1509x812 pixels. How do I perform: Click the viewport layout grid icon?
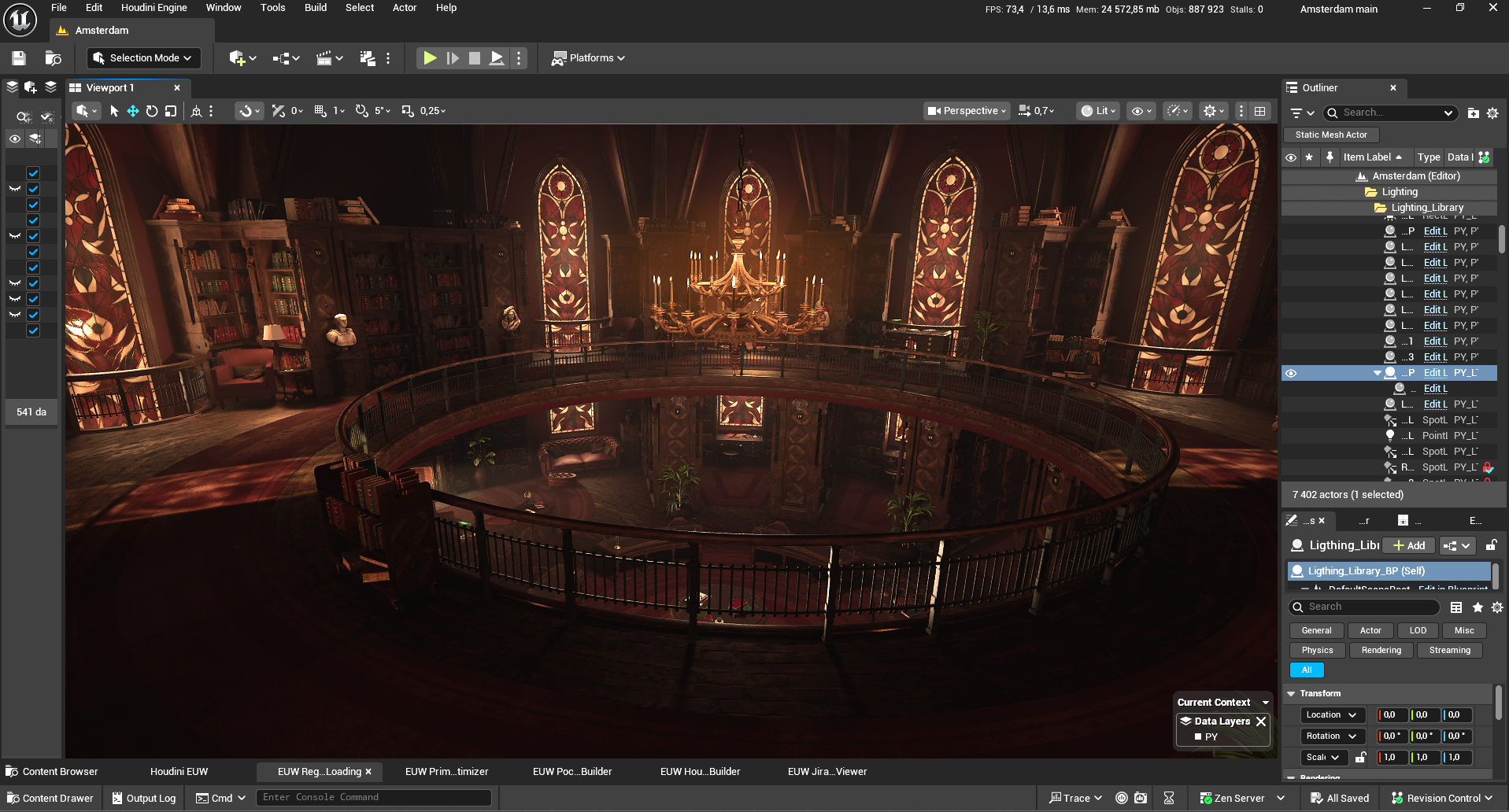click(1260, 111)
